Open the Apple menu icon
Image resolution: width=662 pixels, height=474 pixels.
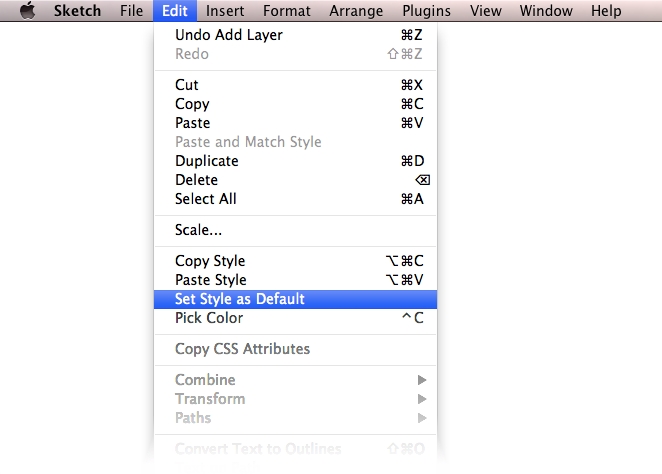click(27, 11)
